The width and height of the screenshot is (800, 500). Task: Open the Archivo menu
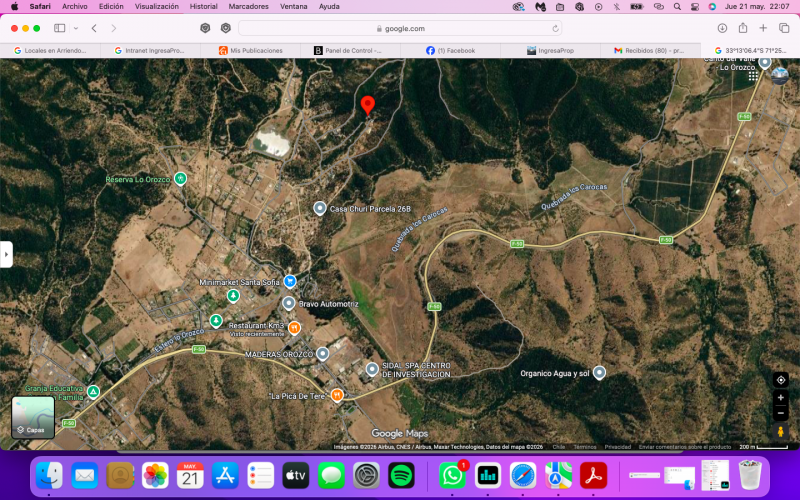pyautogui.click(x=74, y=7)
